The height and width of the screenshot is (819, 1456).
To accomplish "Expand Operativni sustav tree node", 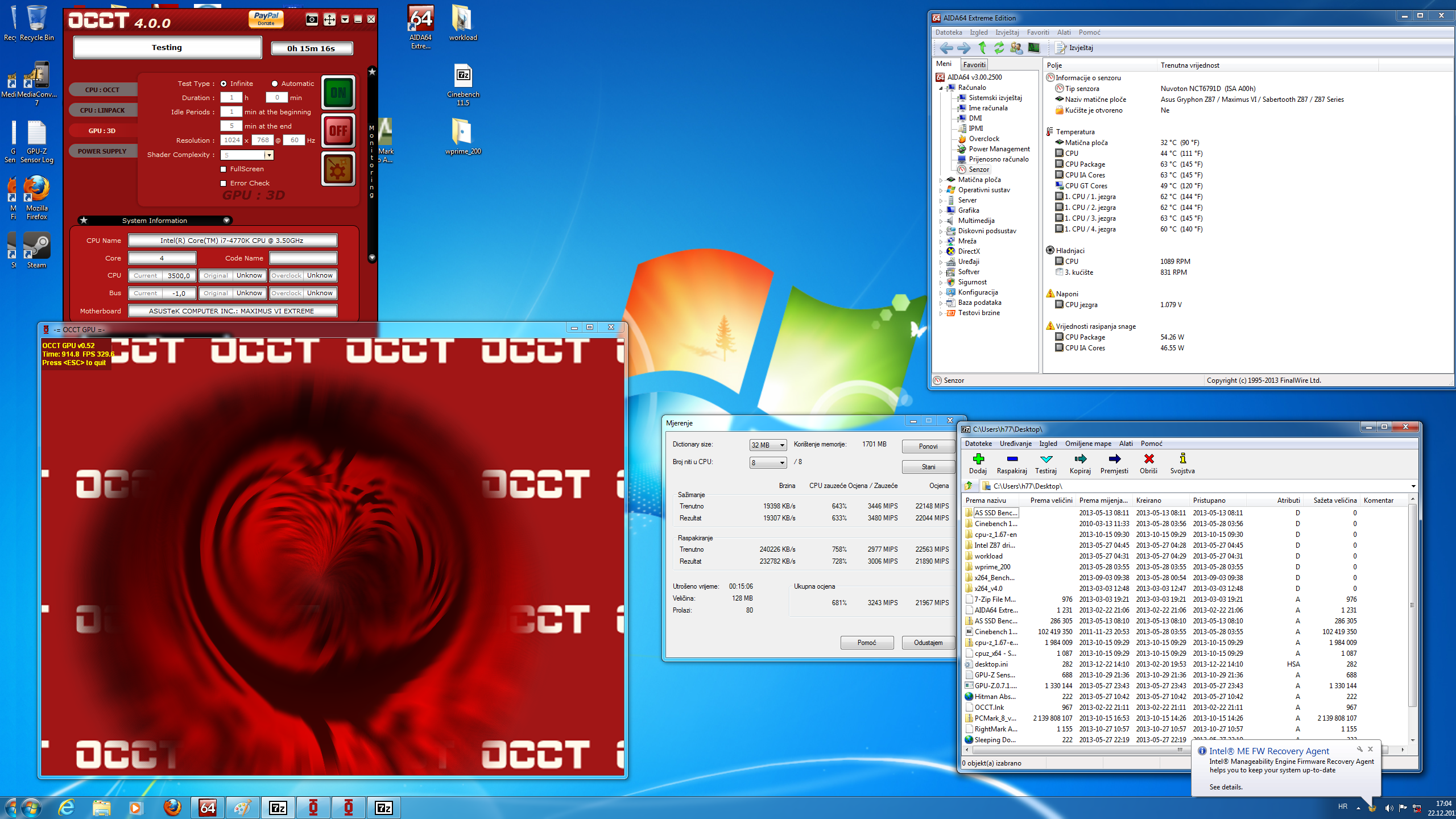I will pos(941,191).
